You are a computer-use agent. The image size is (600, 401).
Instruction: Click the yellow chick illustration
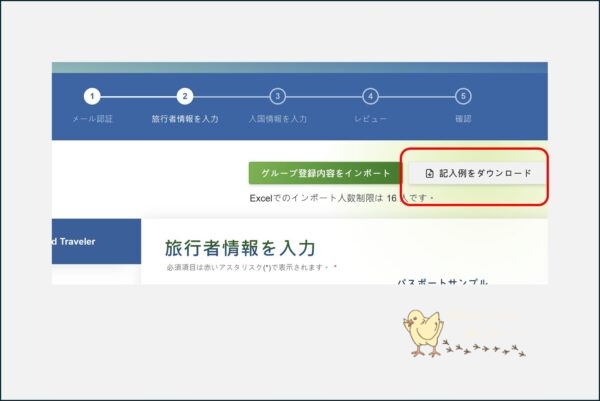tap(422, 333)
